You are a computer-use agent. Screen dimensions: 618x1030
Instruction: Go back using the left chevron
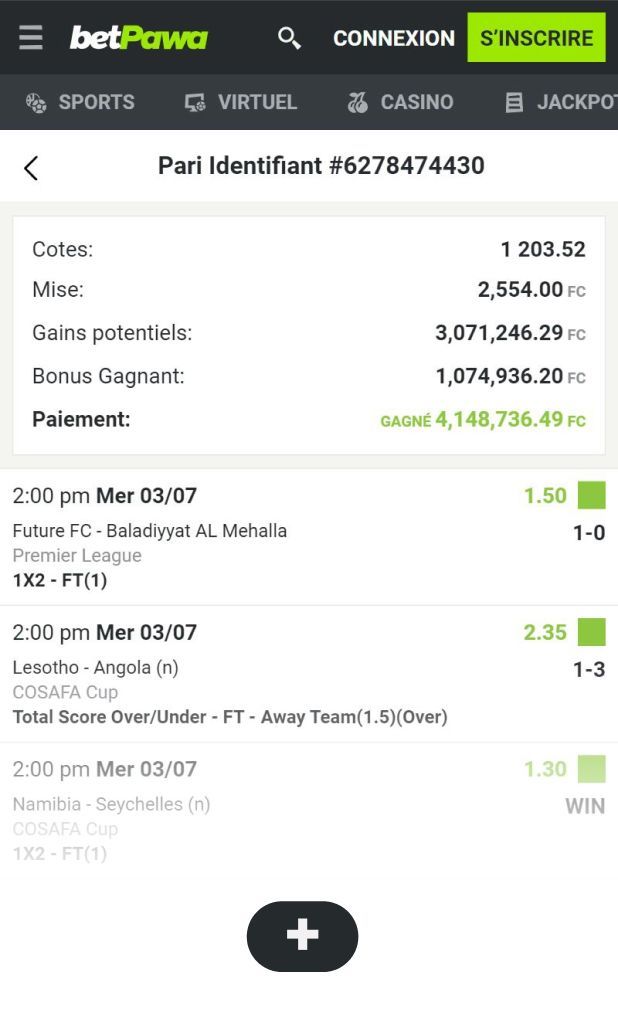31,167
